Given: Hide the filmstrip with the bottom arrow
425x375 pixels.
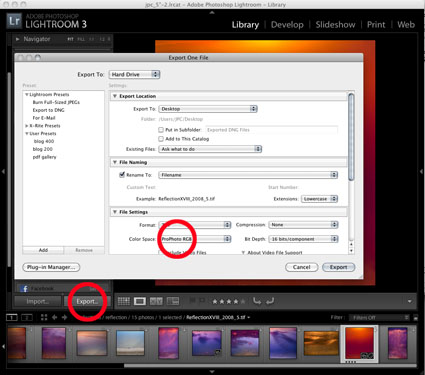Looking at the screenshot, I should pyautogui.click(x=212, y=371).
